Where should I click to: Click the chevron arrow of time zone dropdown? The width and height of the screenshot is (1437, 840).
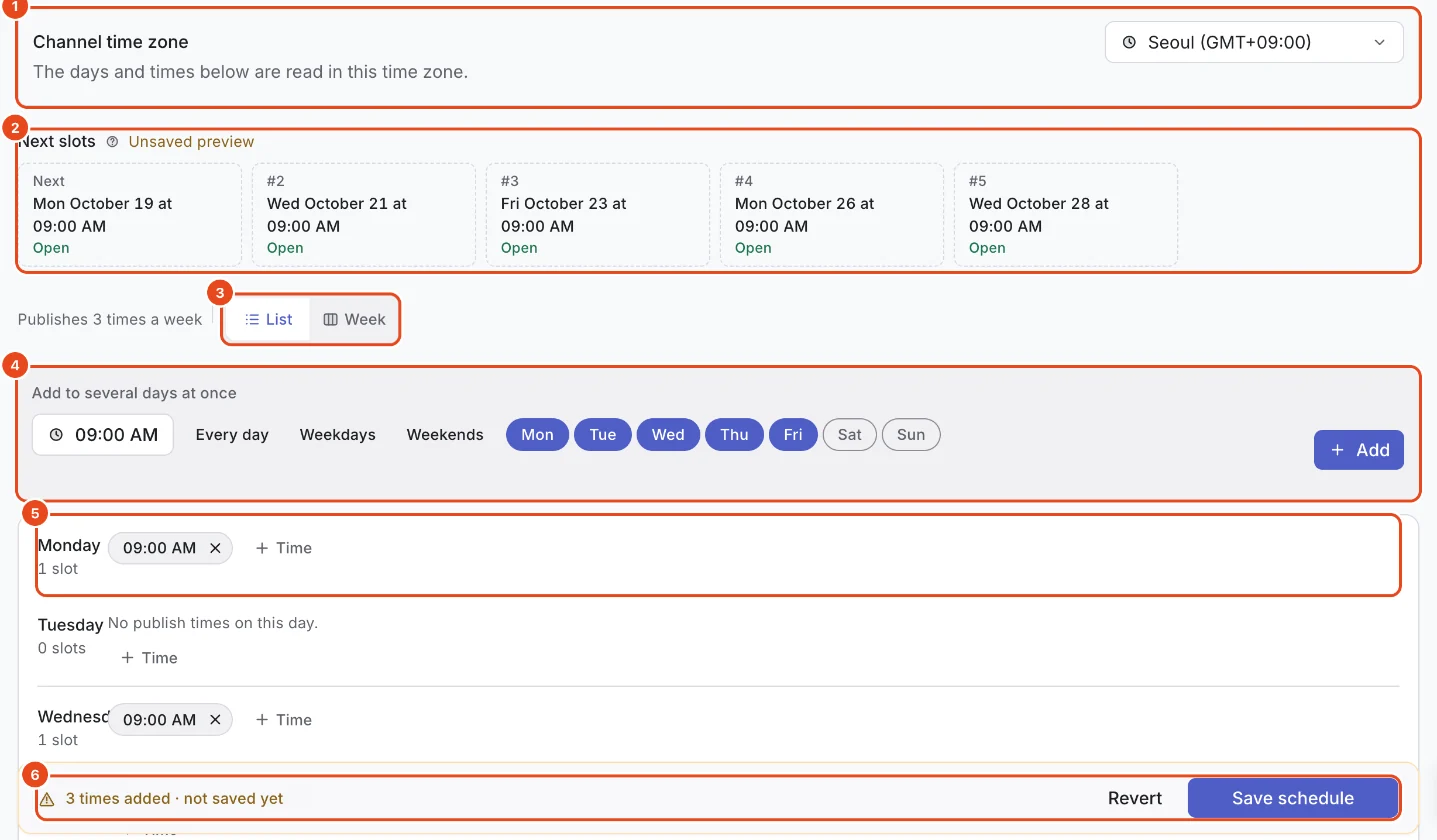(x=1380, y=43)
